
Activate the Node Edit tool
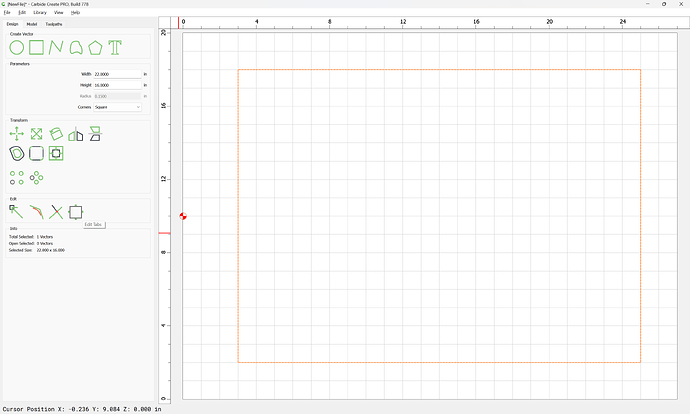[x=16, y=212]
